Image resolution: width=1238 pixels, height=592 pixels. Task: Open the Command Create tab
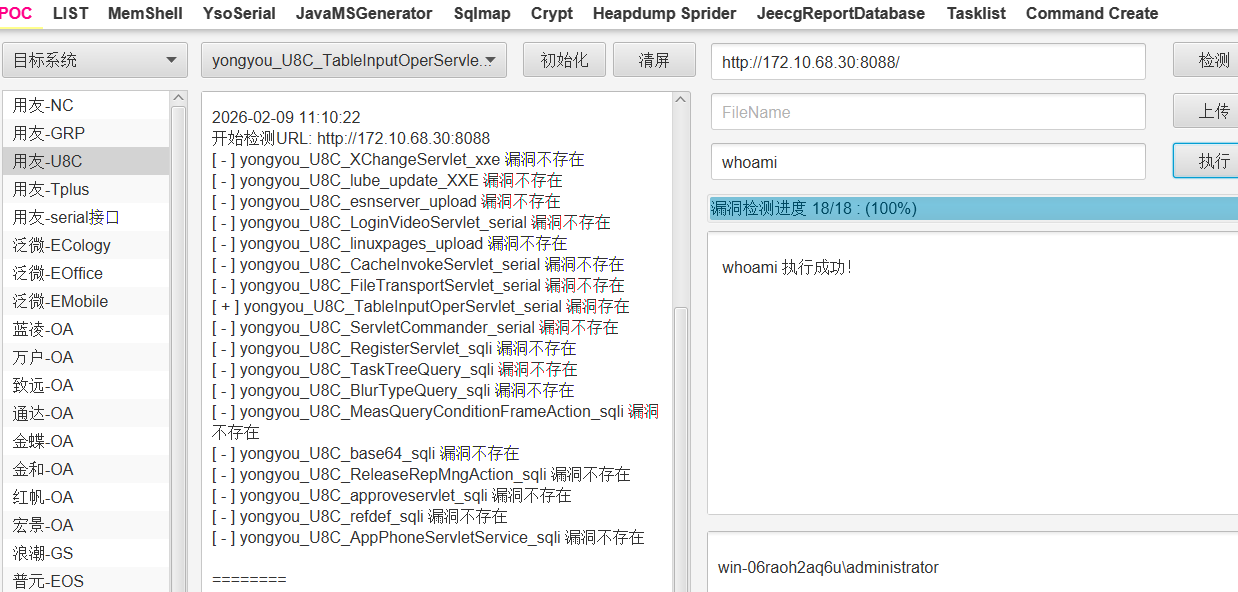click(1092, 13)
